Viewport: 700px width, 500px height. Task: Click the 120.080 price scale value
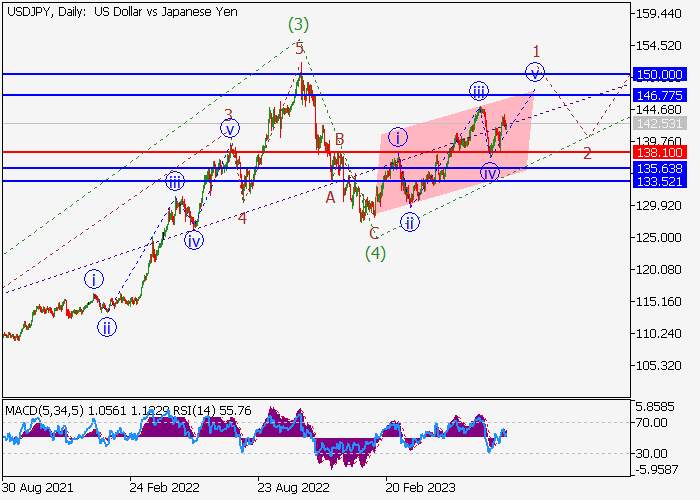pyautogui.click(x=658, y=270)
